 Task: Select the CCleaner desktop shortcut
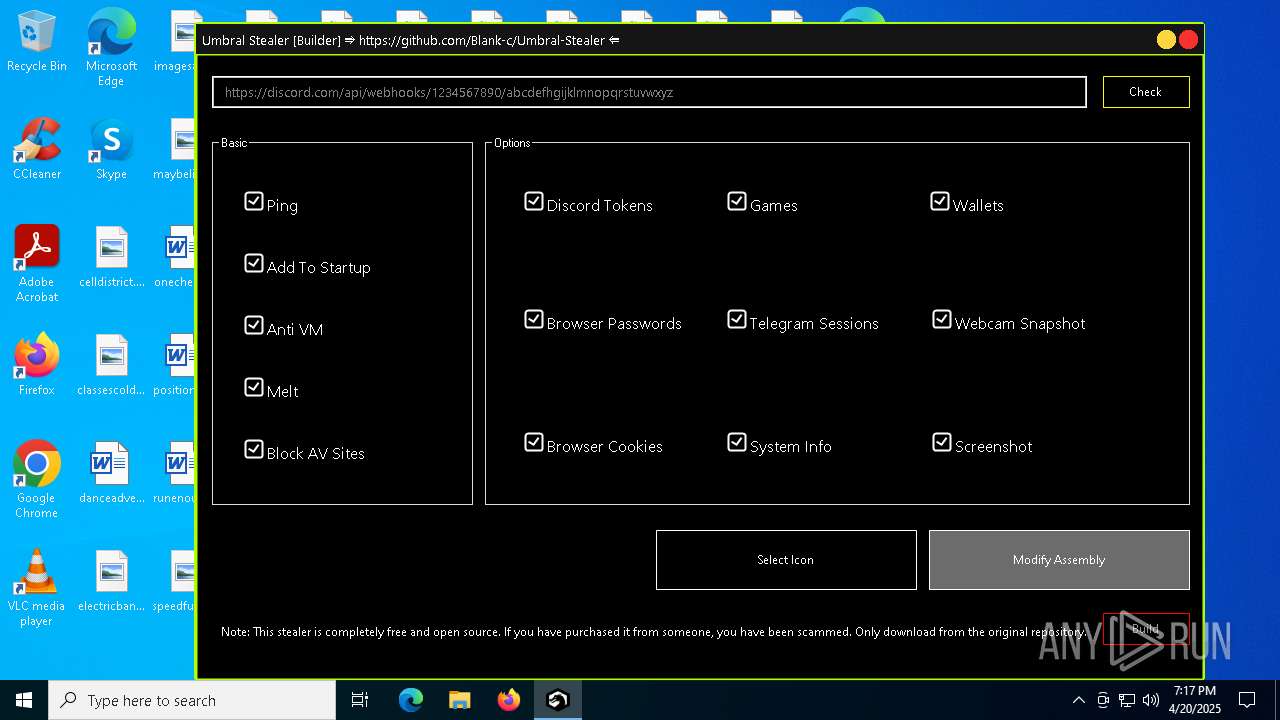tap(37, 149)
